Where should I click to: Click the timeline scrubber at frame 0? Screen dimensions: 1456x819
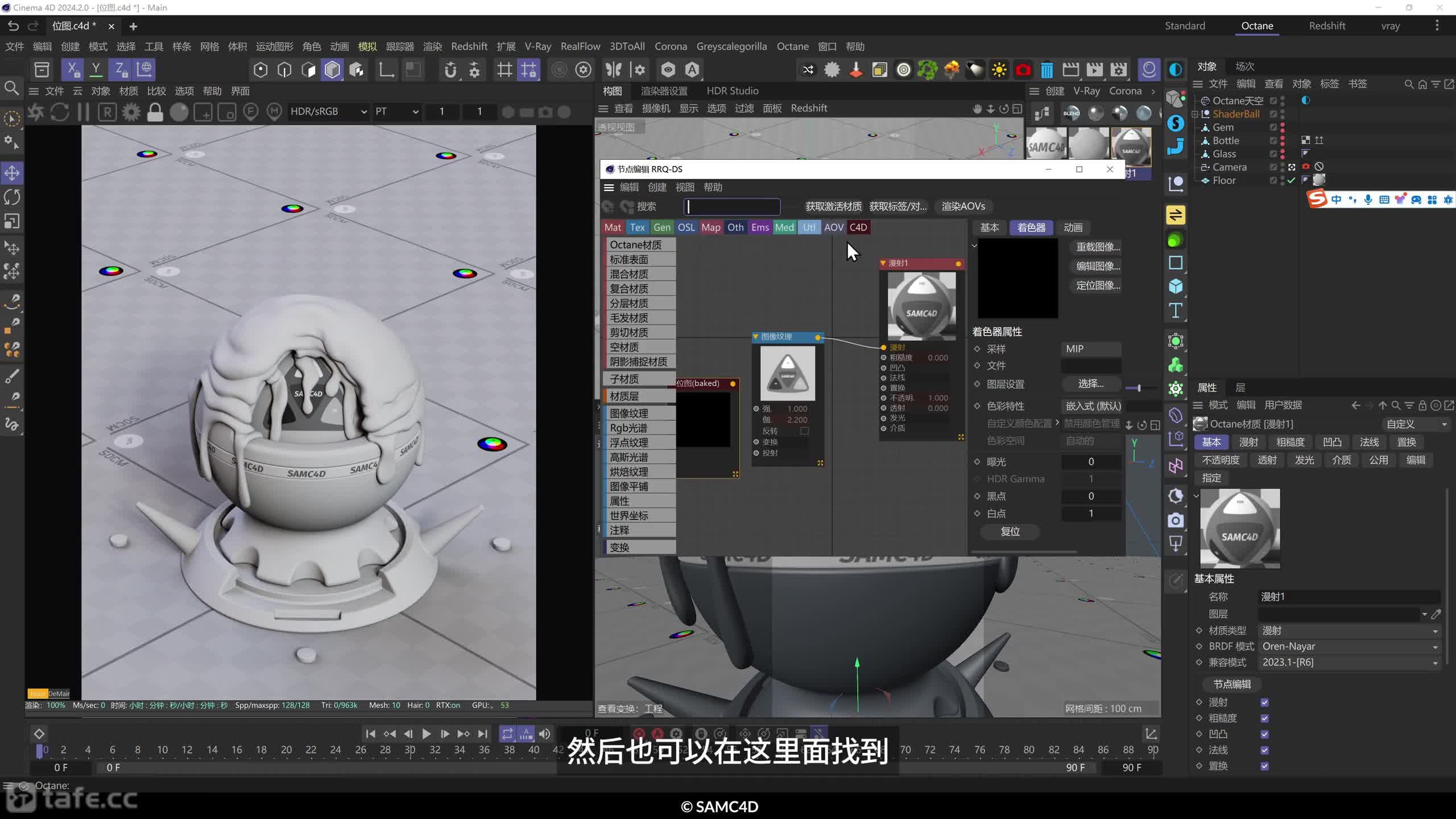[39, 751]
